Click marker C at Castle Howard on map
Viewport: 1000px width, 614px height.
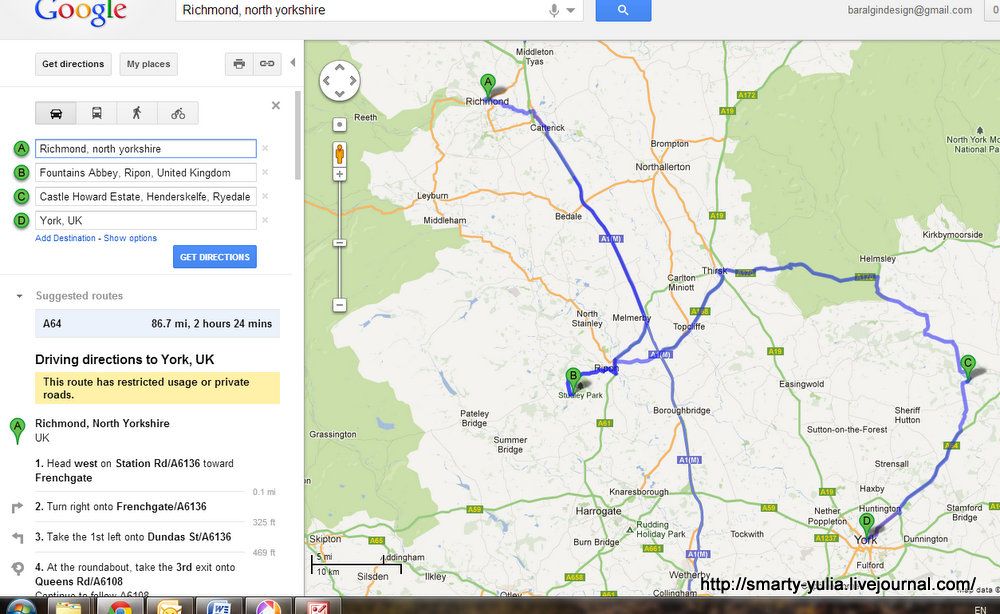click(x=967, y=367)
